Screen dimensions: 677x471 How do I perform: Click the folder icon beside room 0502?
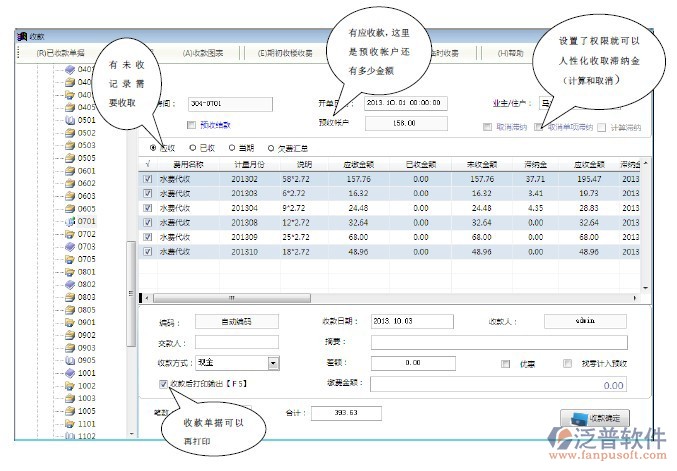coord(70,133)
